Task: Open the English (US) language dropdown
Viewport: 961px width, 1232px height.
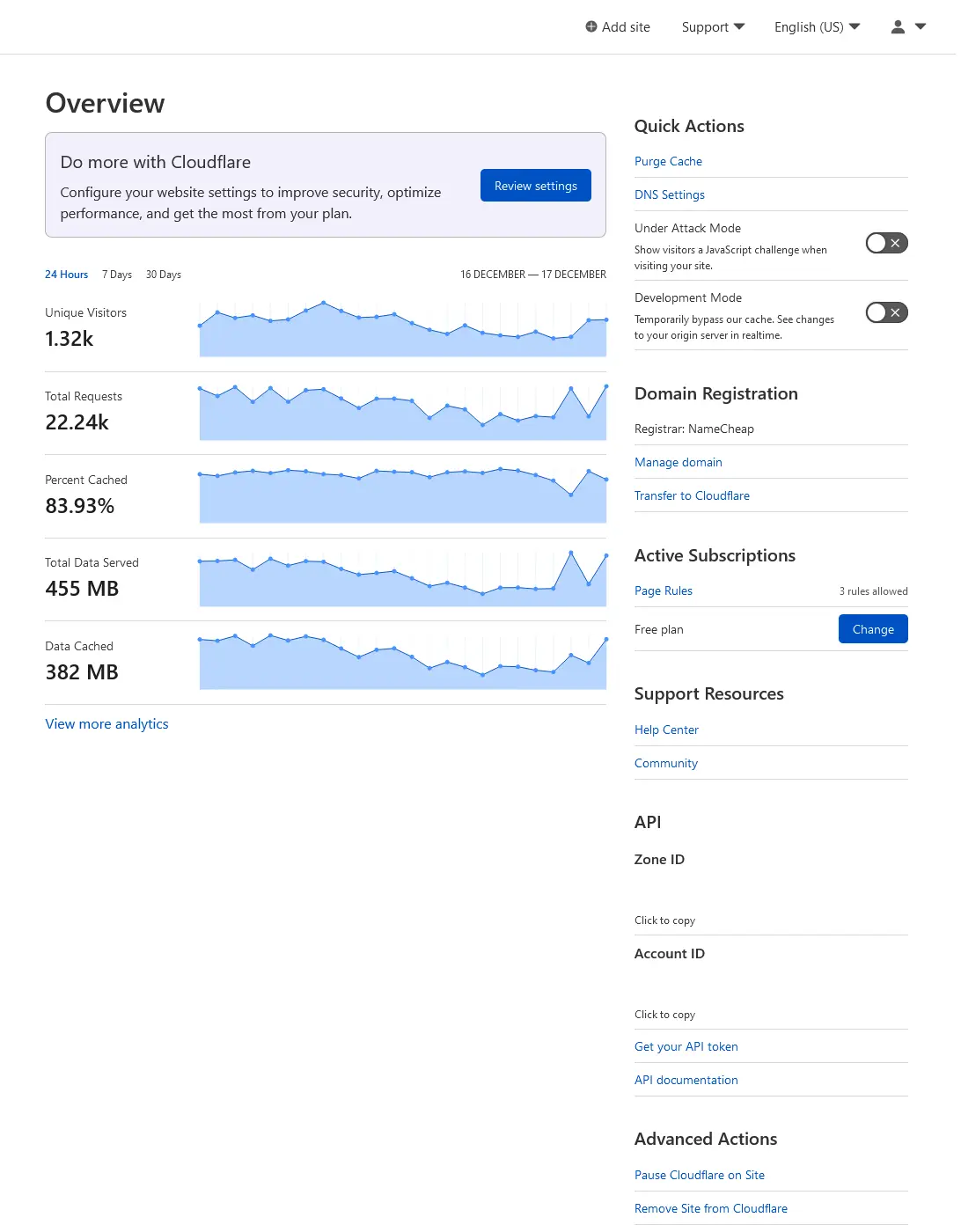Action: (817, 27)
